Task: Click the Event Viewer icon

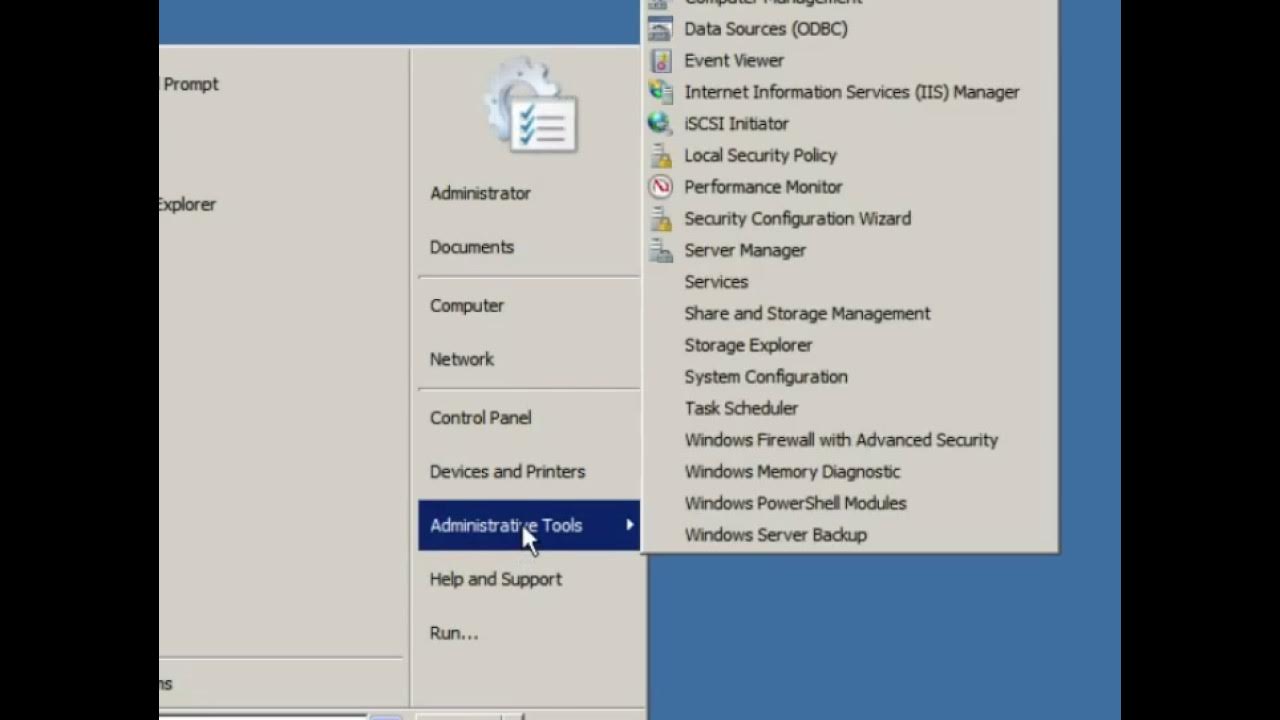Action: 660,60
